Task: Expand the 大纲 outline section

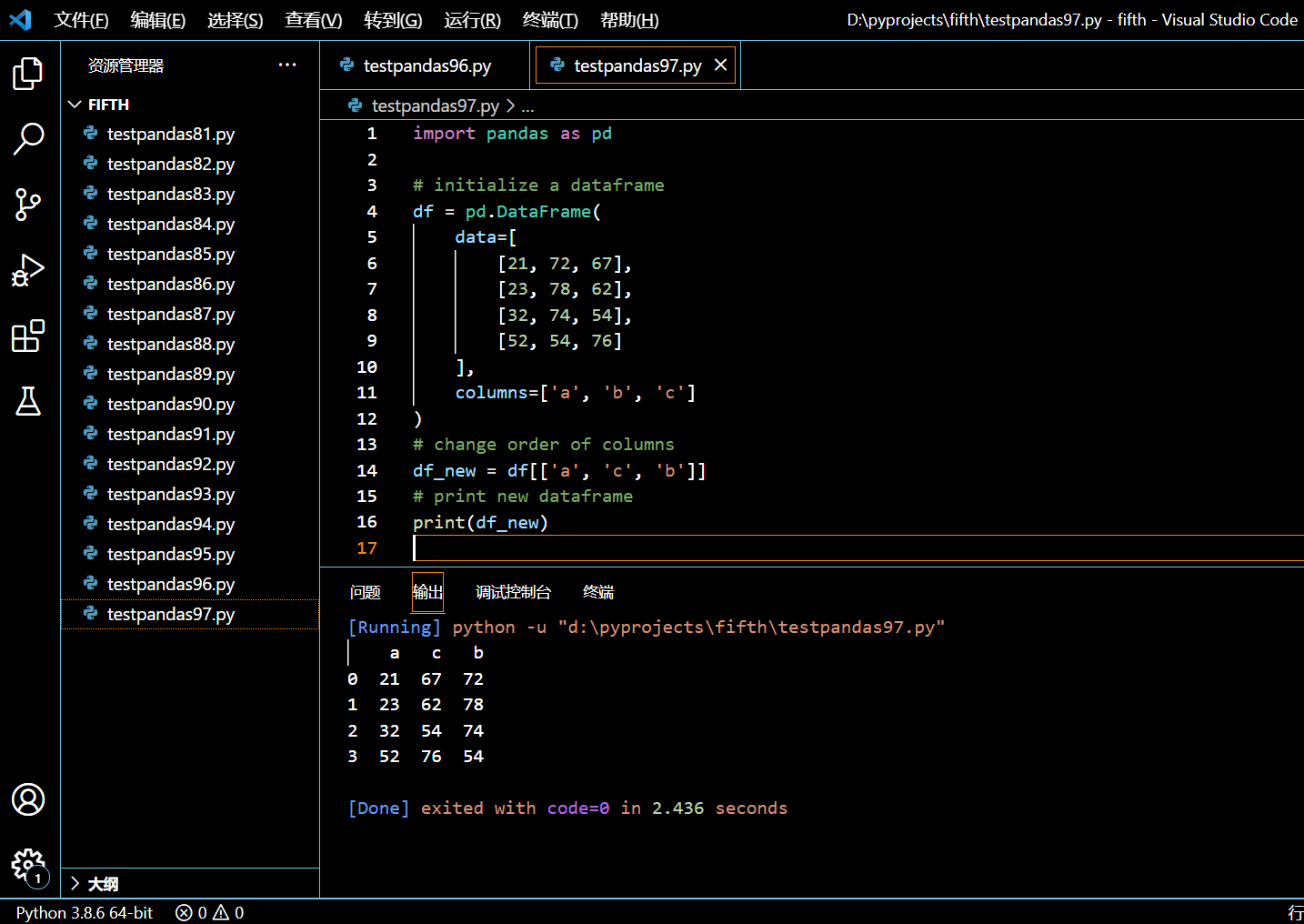Action: point(75,883)
